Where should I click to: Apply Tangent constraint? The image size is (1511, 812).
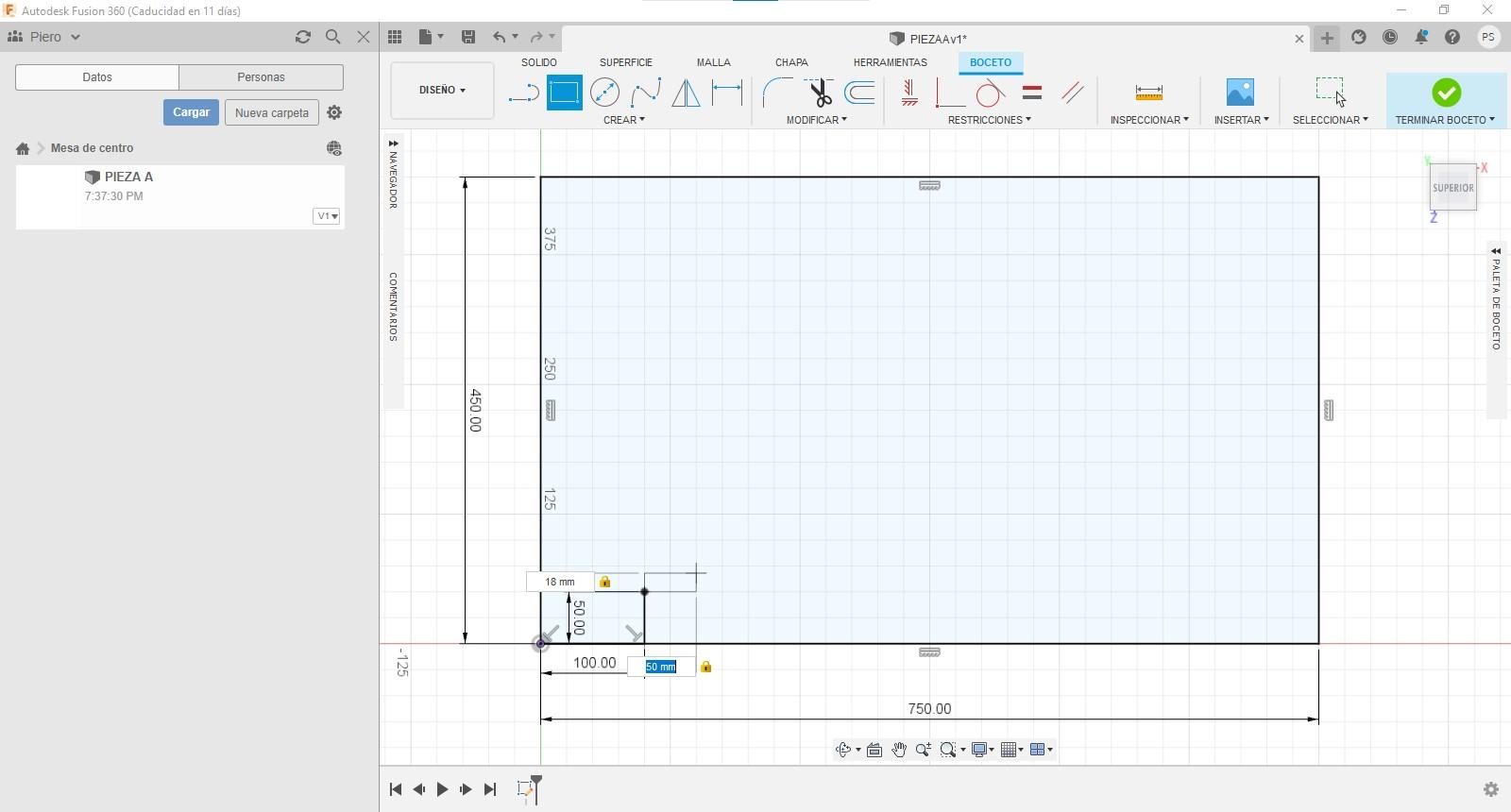pyautogui.click(x=990, y=93)
